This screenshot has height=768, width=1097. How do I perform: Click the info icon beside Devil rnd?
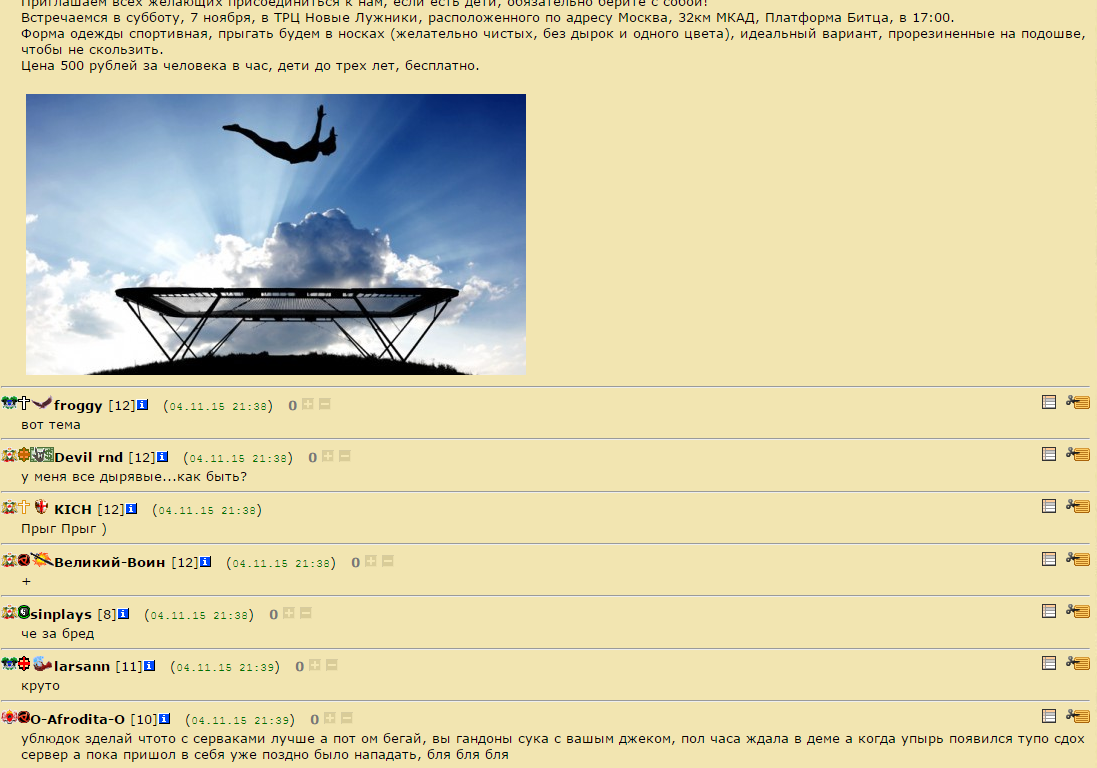[162, 457]
